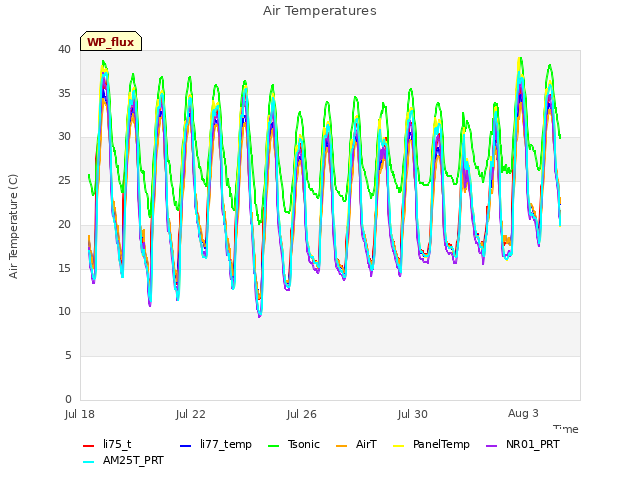The width and height of the screenshot is (640, 480).
Task: Click the yellow PanelTemp legend swatch
Action: click(398, 446)
